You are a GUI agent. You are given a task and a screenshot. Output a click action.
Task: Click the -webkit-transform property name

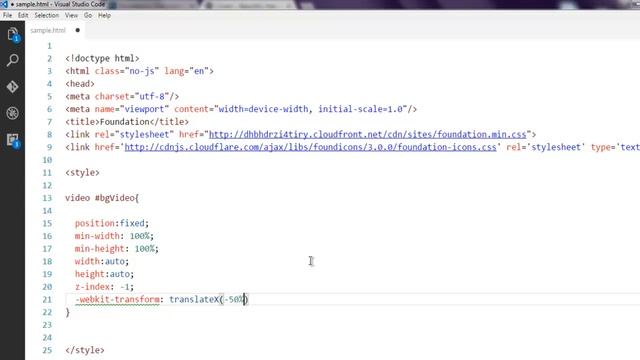117,299
